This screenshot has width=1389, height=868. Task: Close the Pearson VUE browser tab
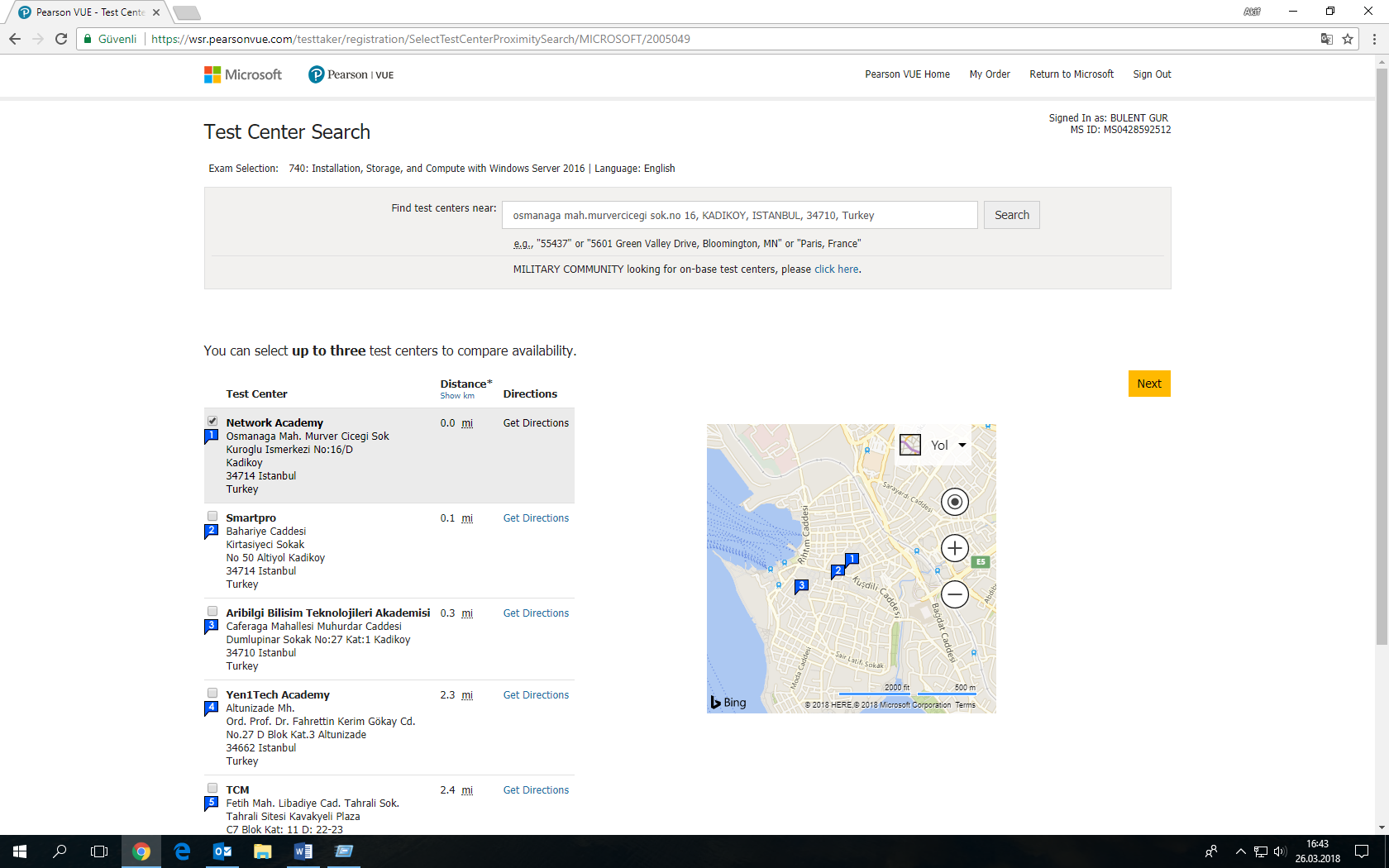pos(156,12)
